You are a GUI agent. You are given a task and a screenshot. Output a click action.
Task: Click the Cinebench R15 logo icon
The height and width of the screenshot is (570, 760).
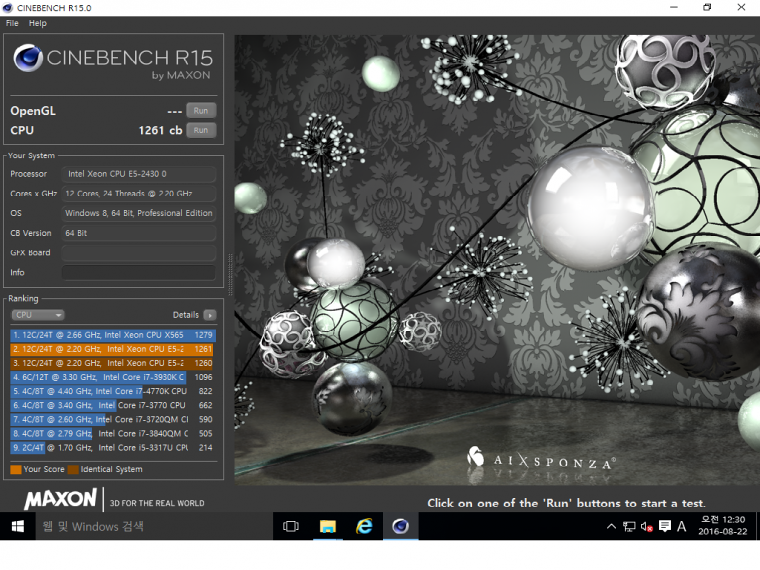pos(28,58)
